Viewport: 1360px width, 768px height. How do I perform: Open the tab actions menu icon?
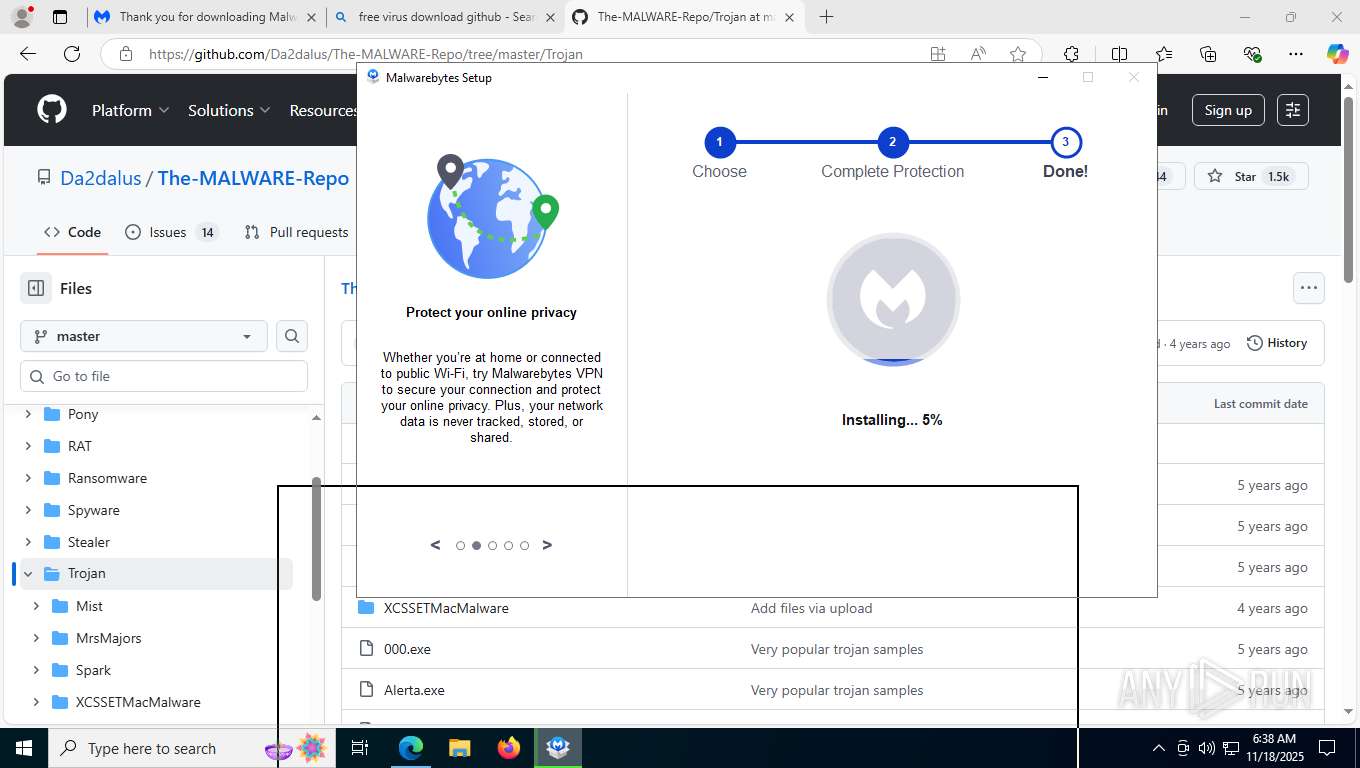click(x=60, y=17)
